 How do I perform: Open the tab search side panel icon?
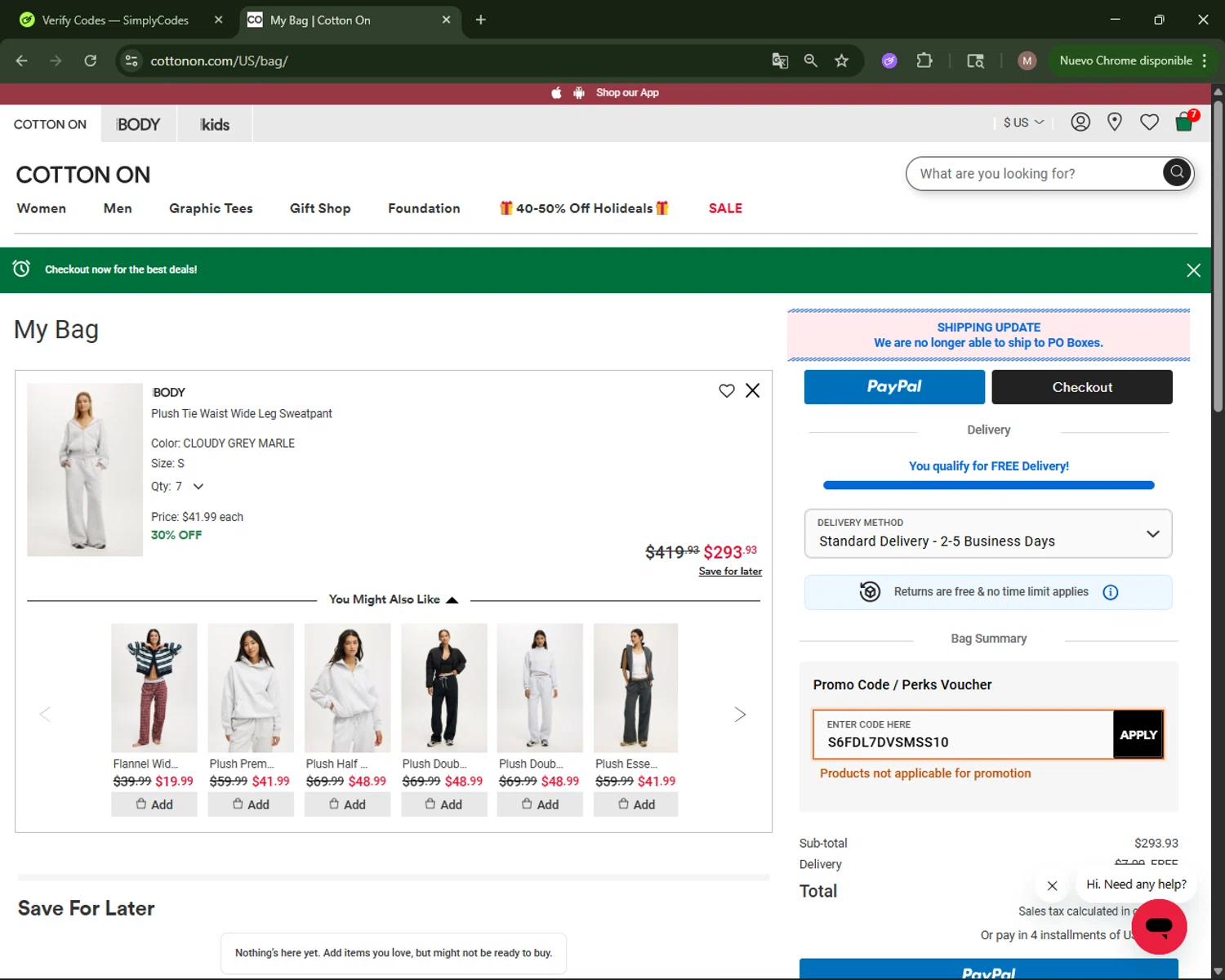coord(975,60)
